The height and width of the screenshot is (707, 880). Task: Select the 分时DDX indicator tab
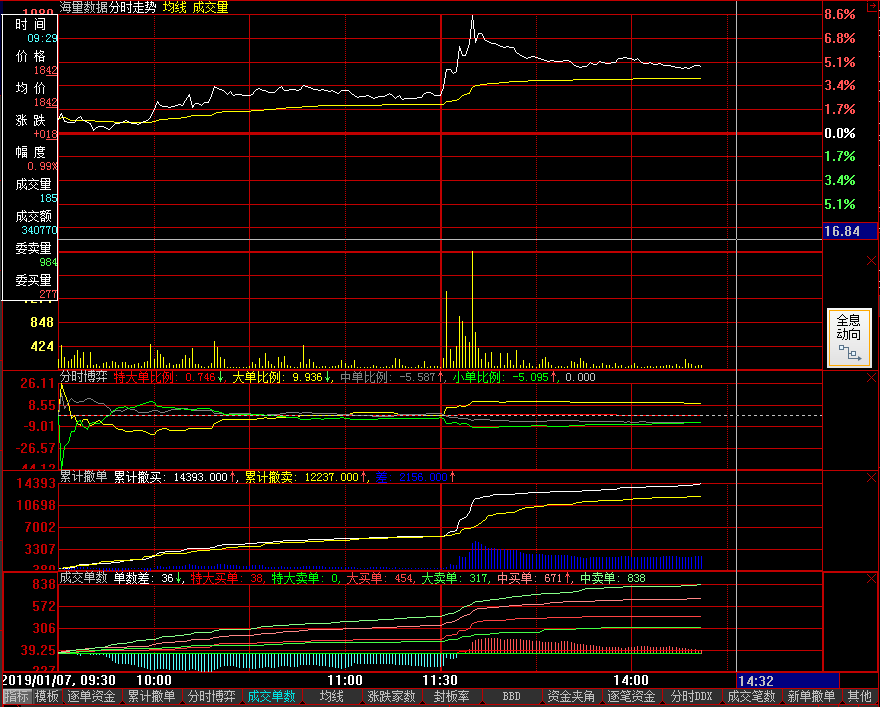point(692,697)
